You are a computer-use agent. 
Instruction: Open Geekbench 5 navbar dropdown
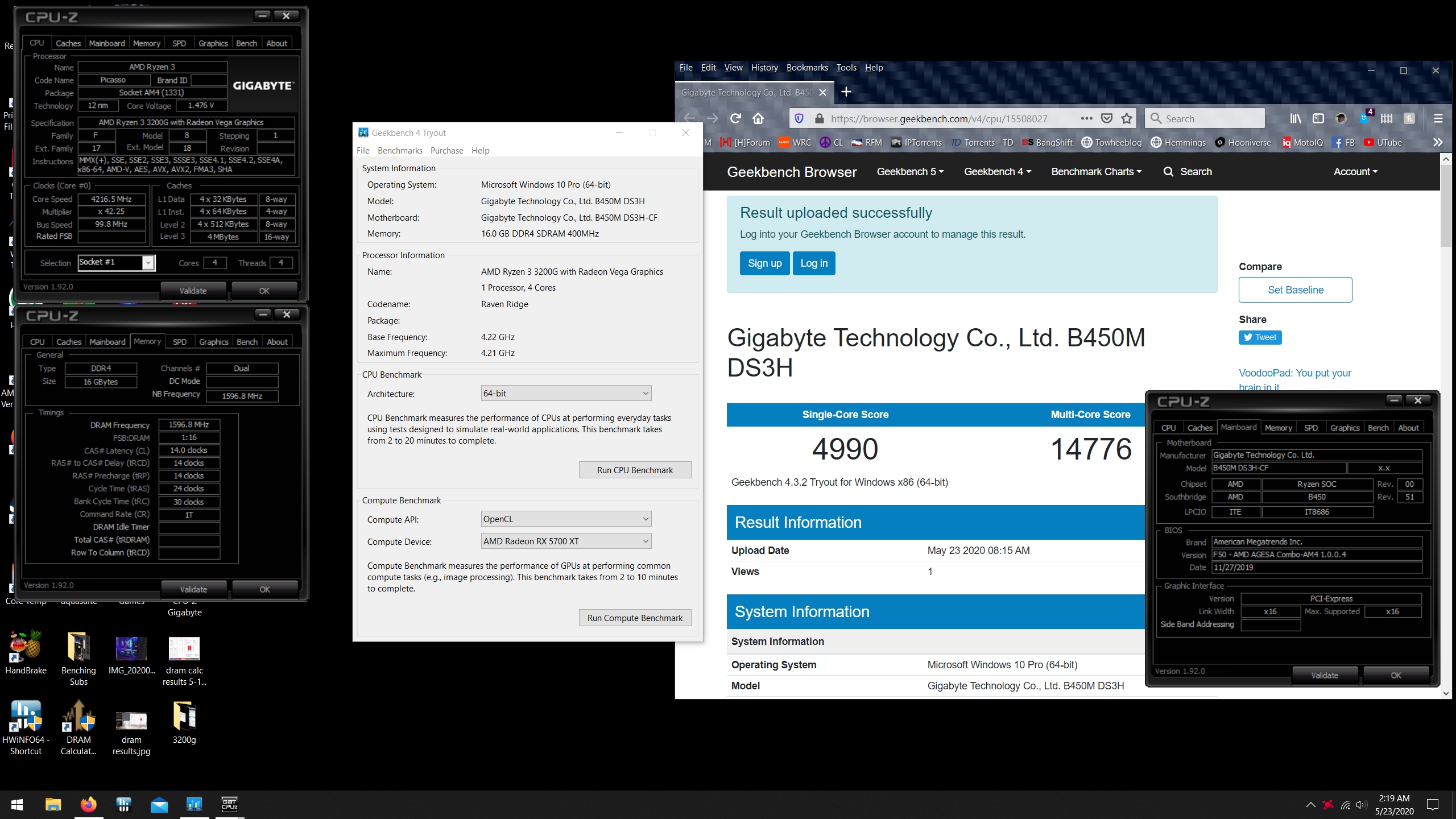(x=910, y=172)
